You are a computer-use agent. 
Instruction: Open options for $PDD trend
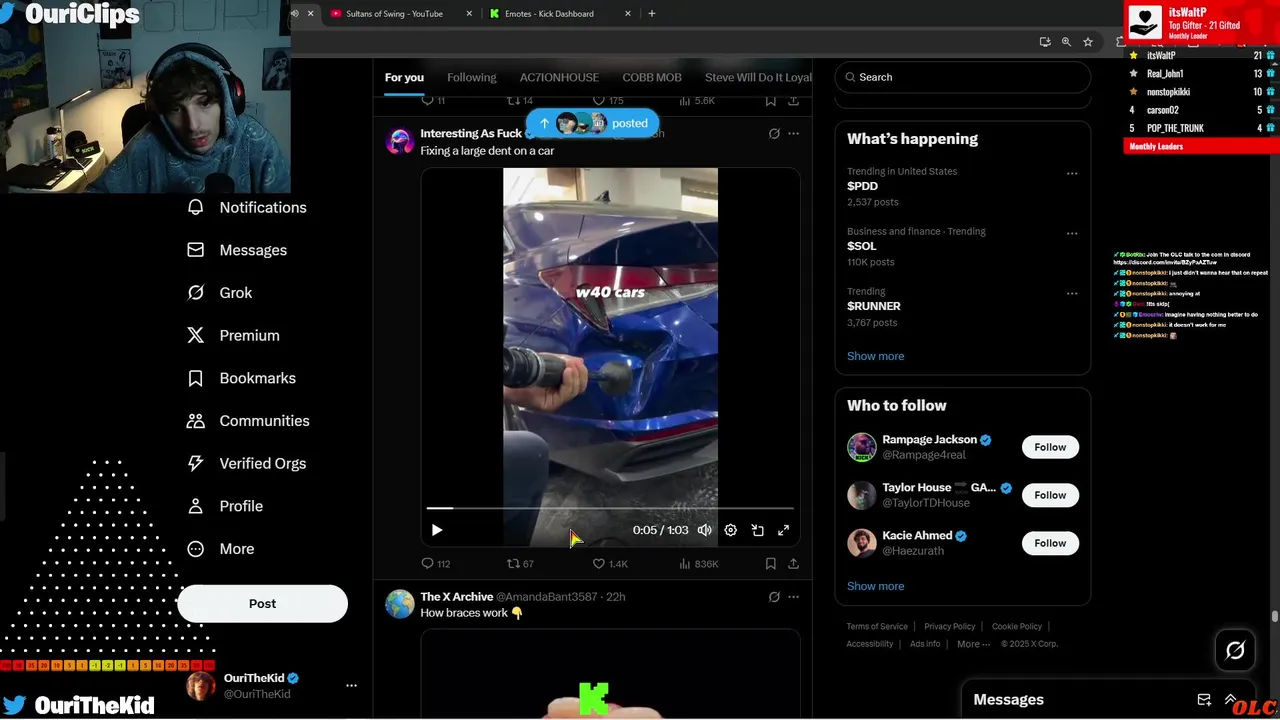(x=1072, y=173)
